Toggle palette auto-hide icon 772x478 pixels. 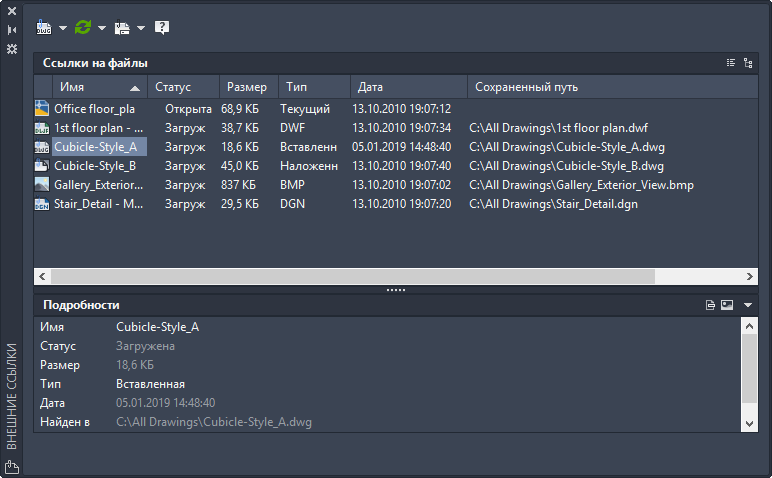pos(12,29)
